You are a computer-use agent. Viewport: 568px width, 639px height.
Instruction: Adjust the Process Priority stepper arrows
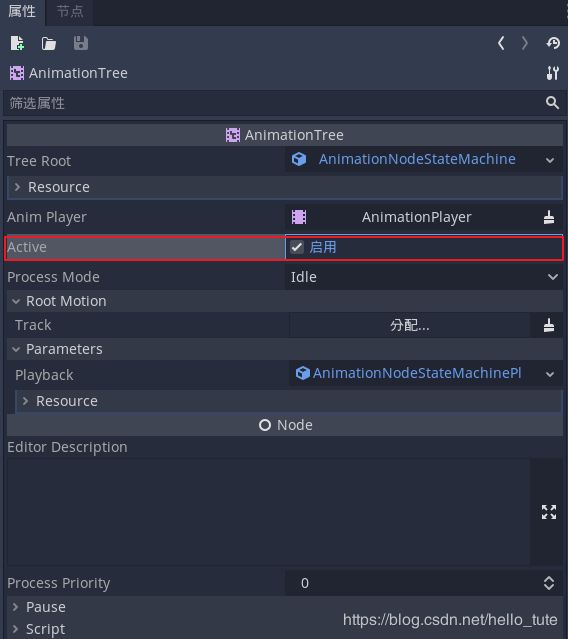(549, 583)
